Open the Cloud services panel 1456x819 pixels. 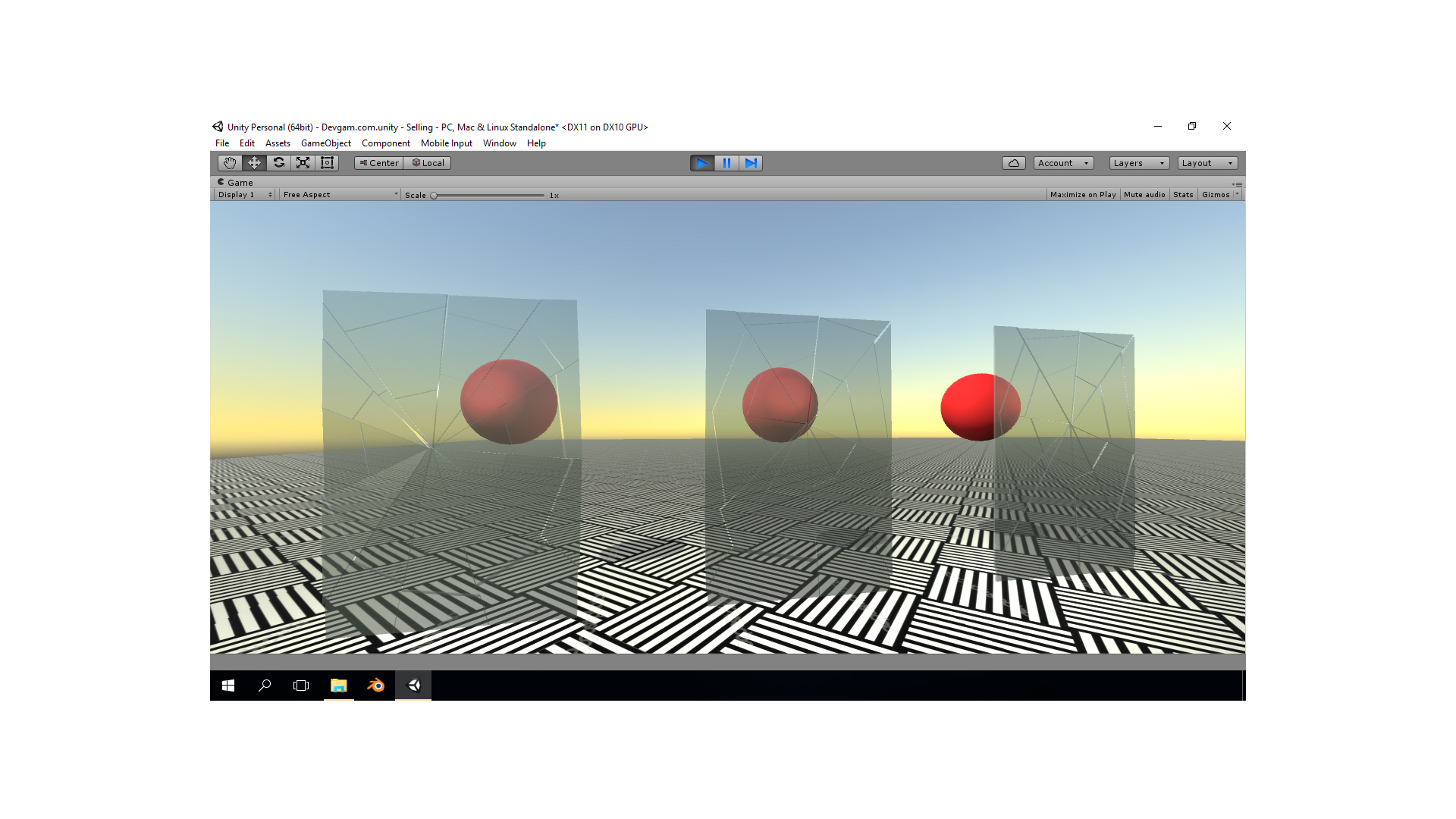tap(1014, 163)
